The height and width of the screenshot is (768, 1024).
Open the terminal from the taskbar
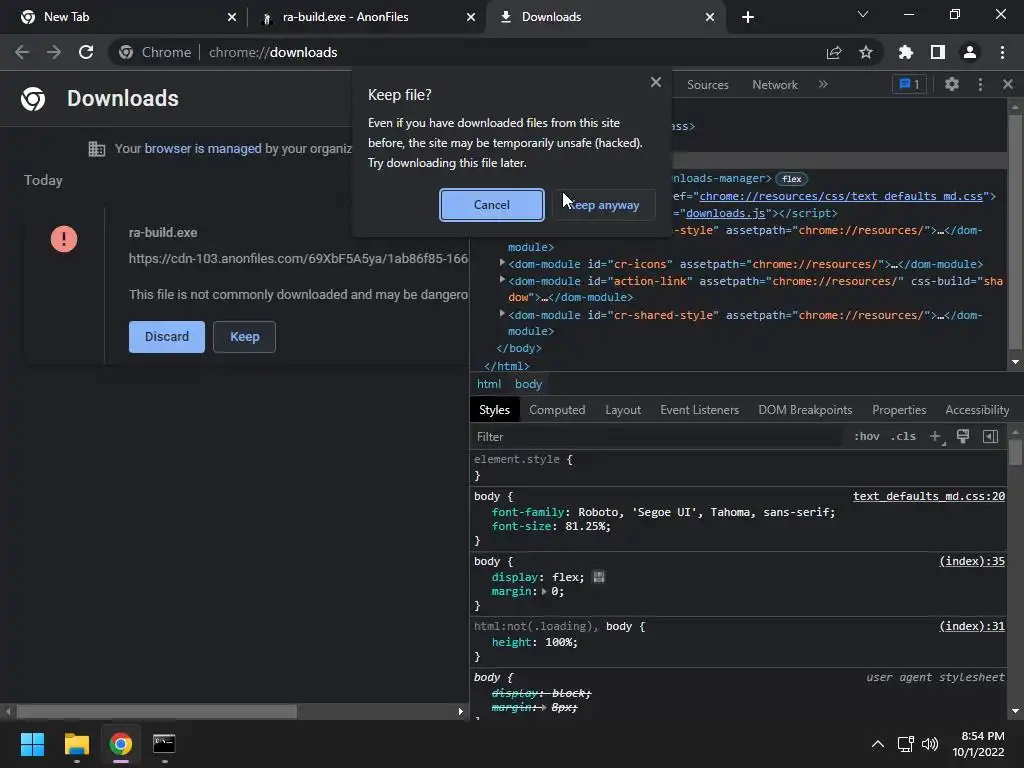click(x=164, y=744)
